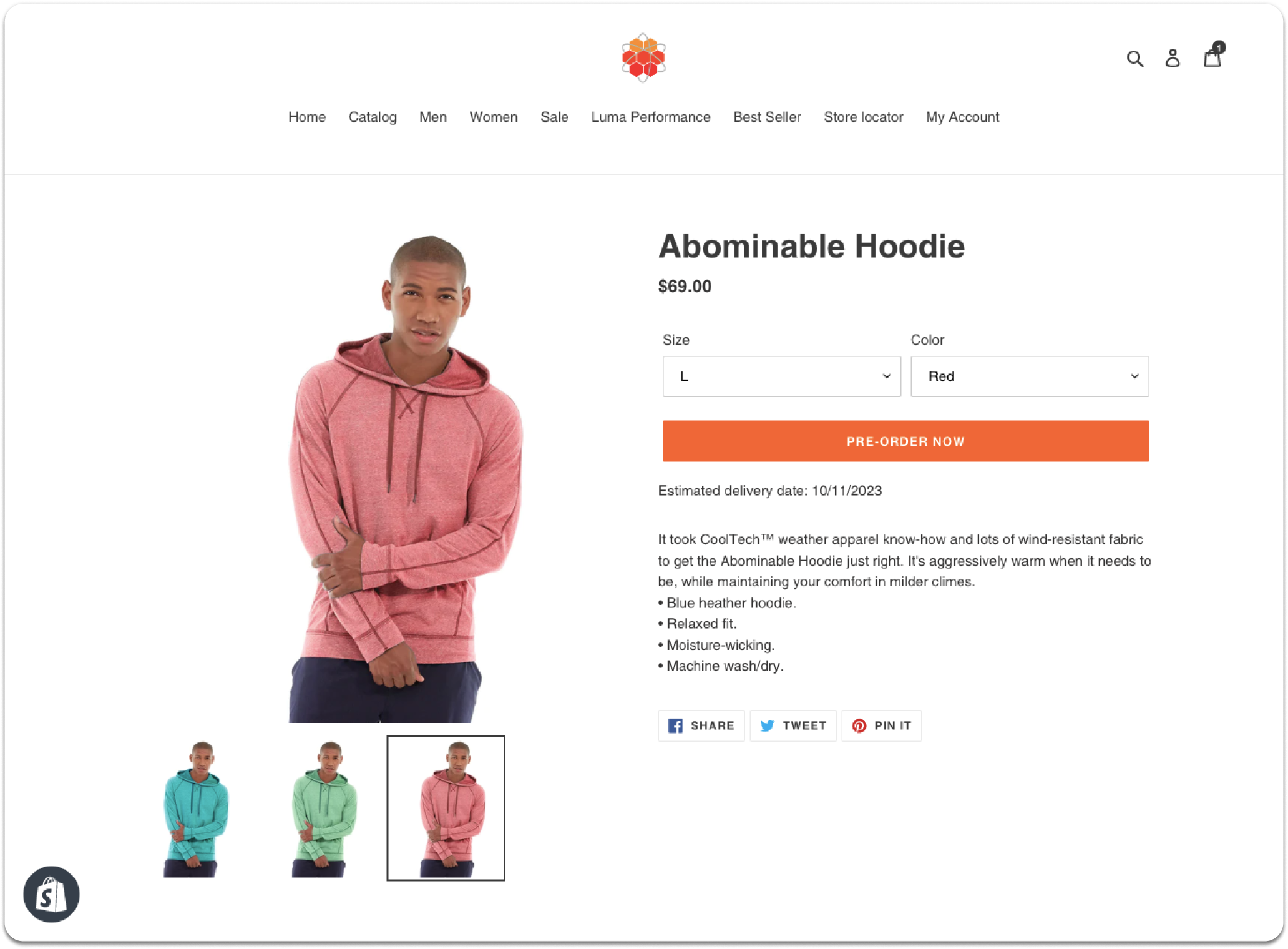1288x949 pixels.
Task: Select the red hoodie thumbnail
Action: coord(446,809)
